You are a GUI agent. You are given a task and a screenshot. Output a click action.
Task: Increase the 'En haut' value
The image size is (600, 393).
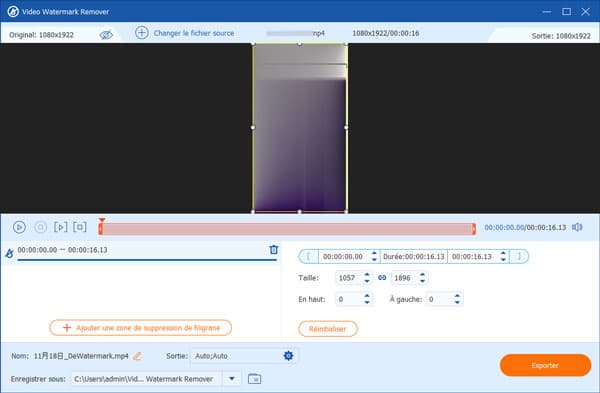pos(367,296)
